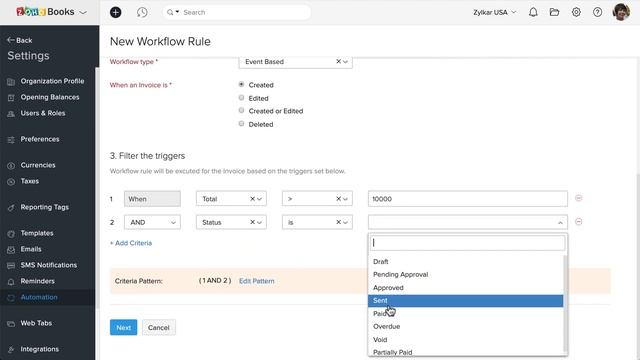Open the documents folder icon
The width and height of the screenshot is (640, 360).
pos(554,12)
